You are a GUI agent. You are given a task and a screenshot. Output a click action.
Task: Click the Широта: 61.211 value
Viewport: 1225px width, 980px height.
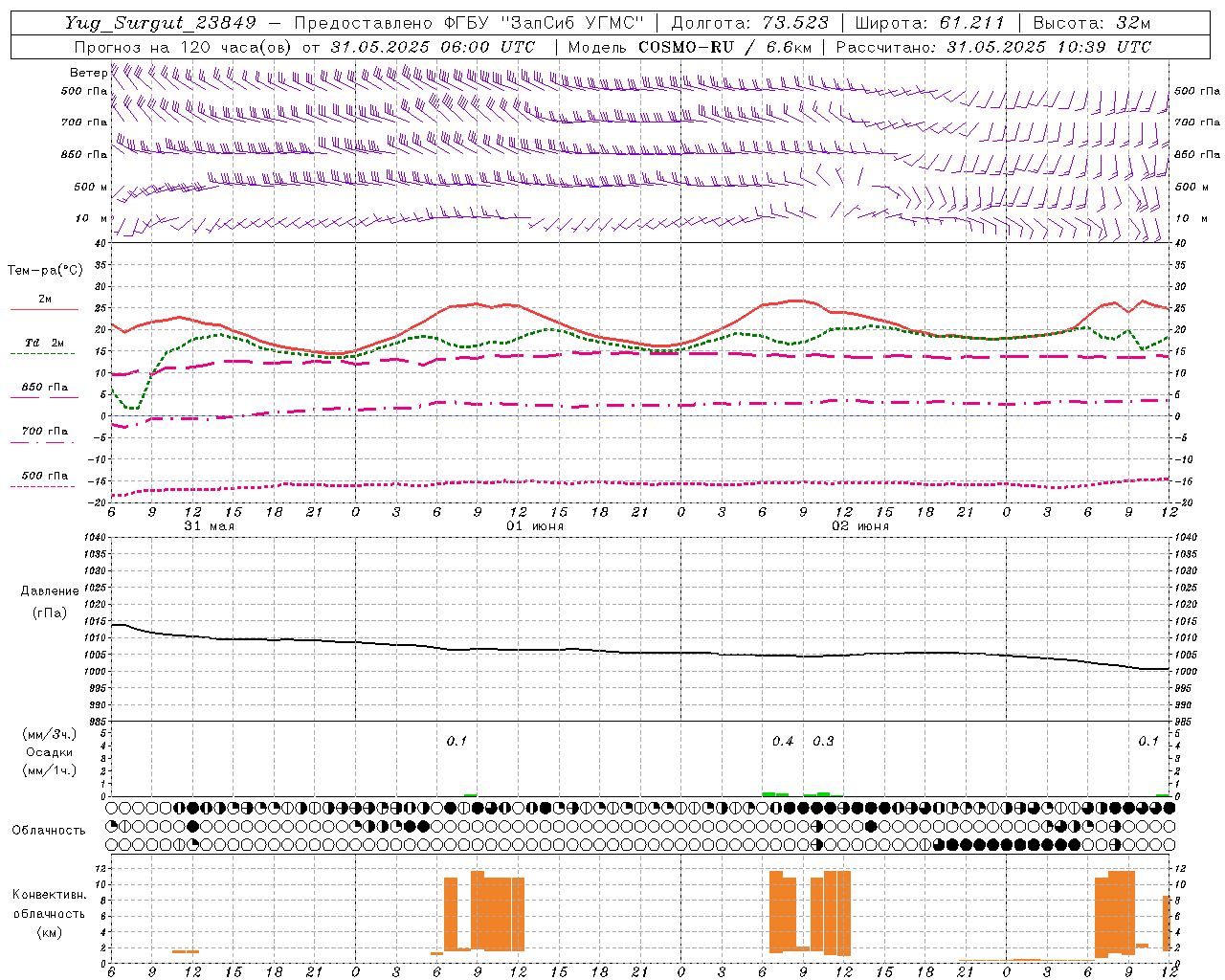(929, 24)
